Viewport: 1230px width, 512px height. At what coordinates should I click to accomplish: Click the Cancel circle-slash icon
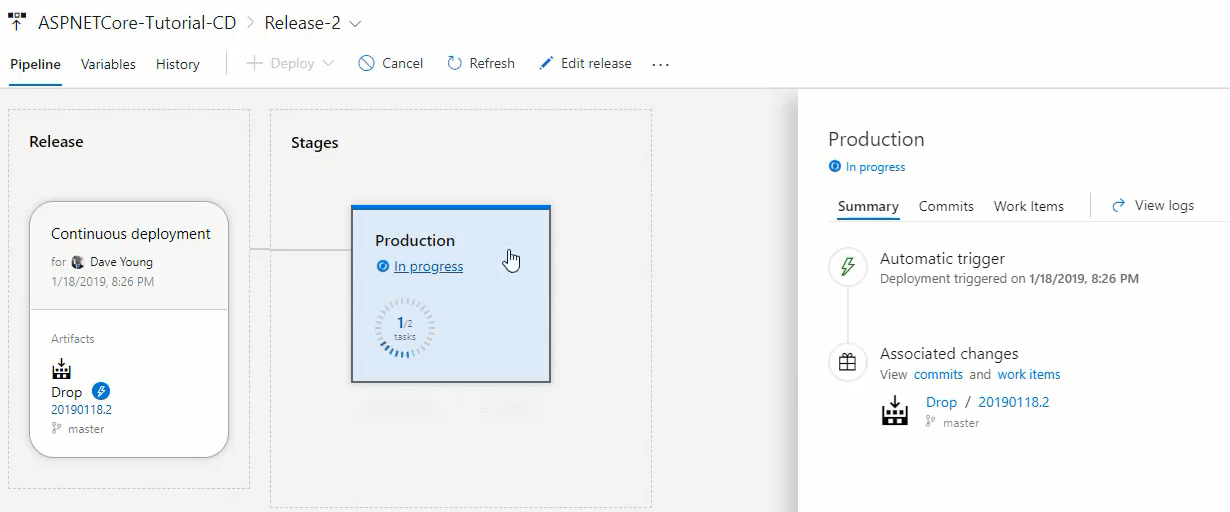[366, 63]
